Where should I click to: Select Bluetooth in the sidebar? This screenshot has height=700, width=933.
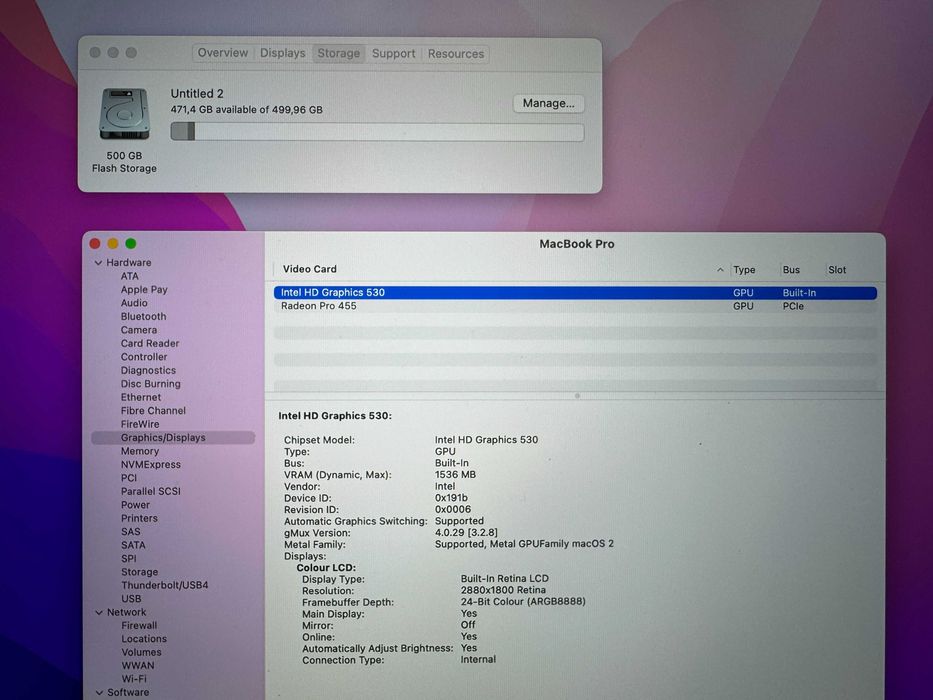[143, 317]
